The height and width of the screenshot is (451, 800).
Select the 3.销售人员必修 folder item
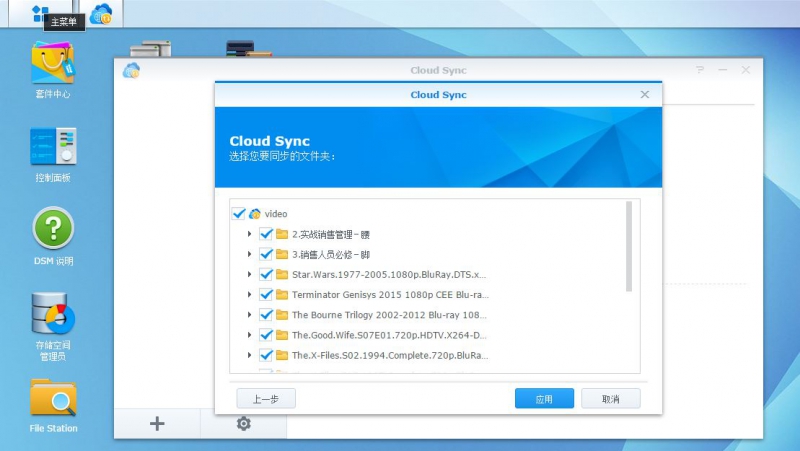[x=328, y=254]
